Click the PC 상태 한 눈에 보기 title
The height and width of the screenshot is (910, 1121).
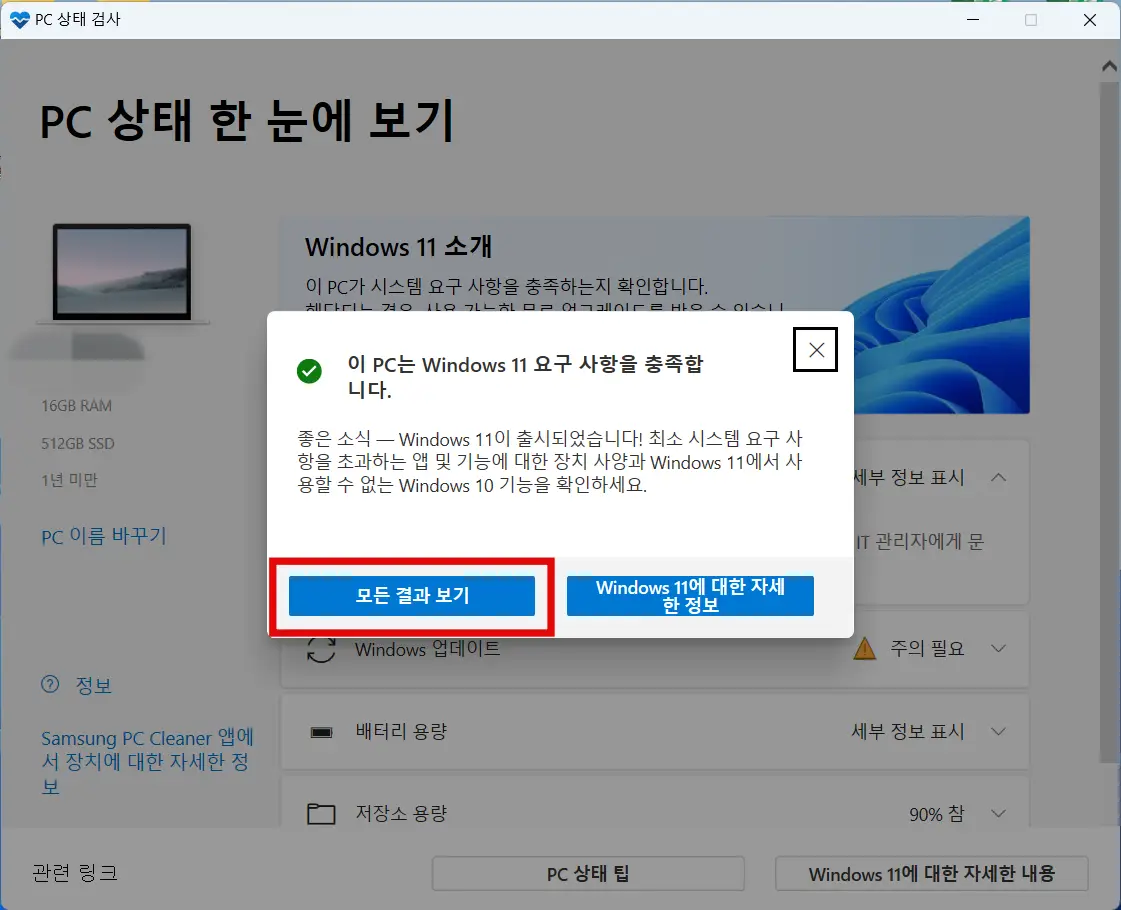point(247,121)
